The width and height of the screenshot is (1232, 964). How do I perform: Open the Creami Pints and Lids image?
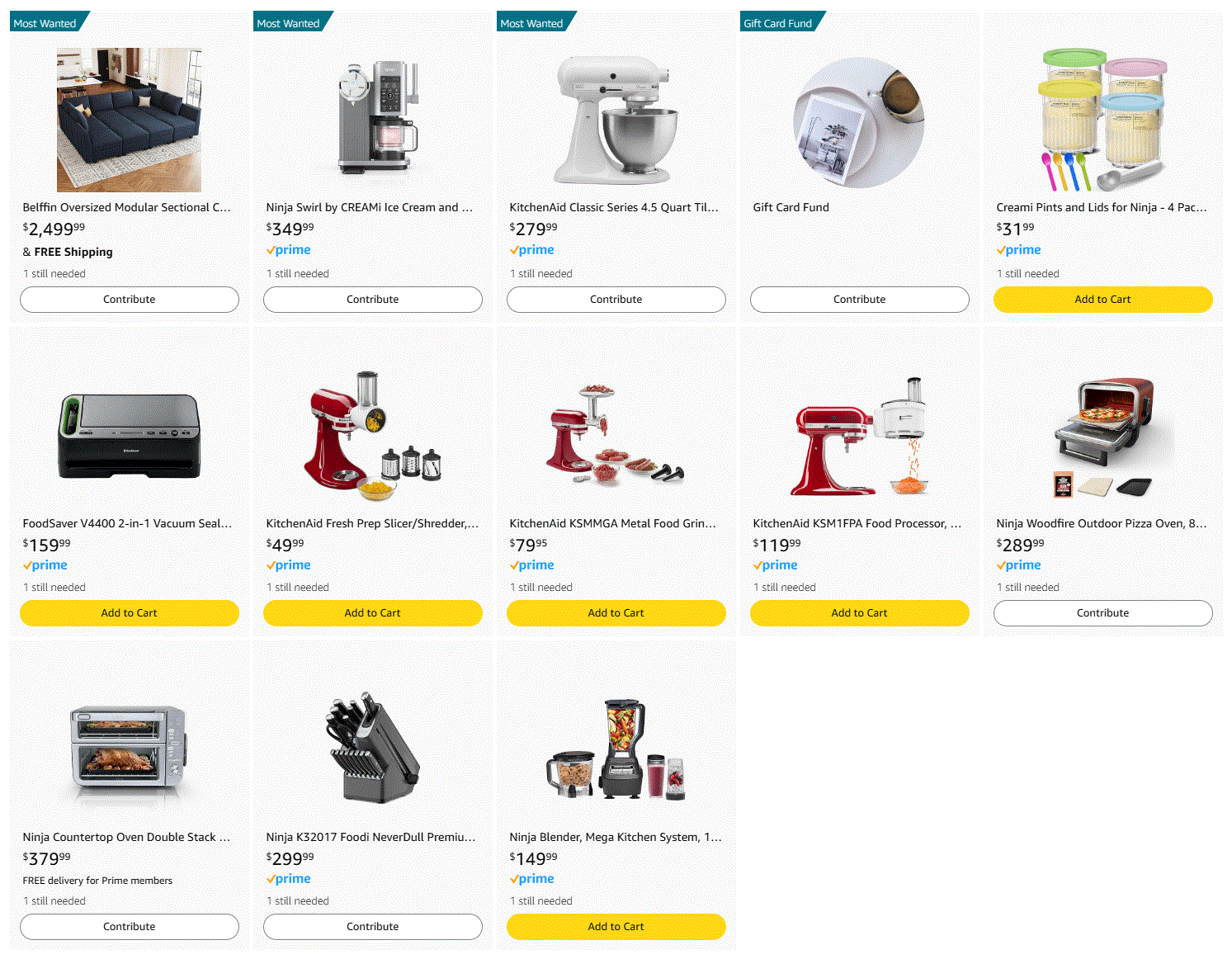click(1102, 120)
